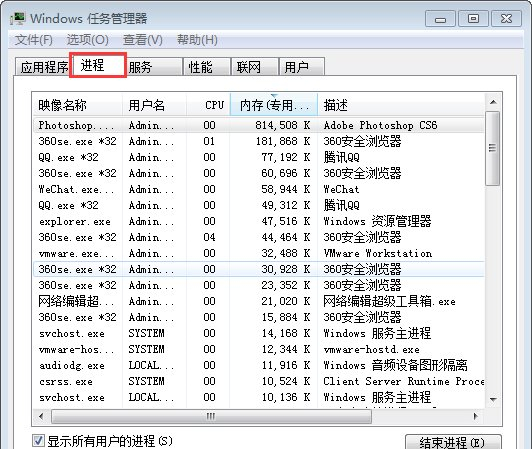
Task: Click the vertical scrollbar up arrow
Action: coord(494,102)
